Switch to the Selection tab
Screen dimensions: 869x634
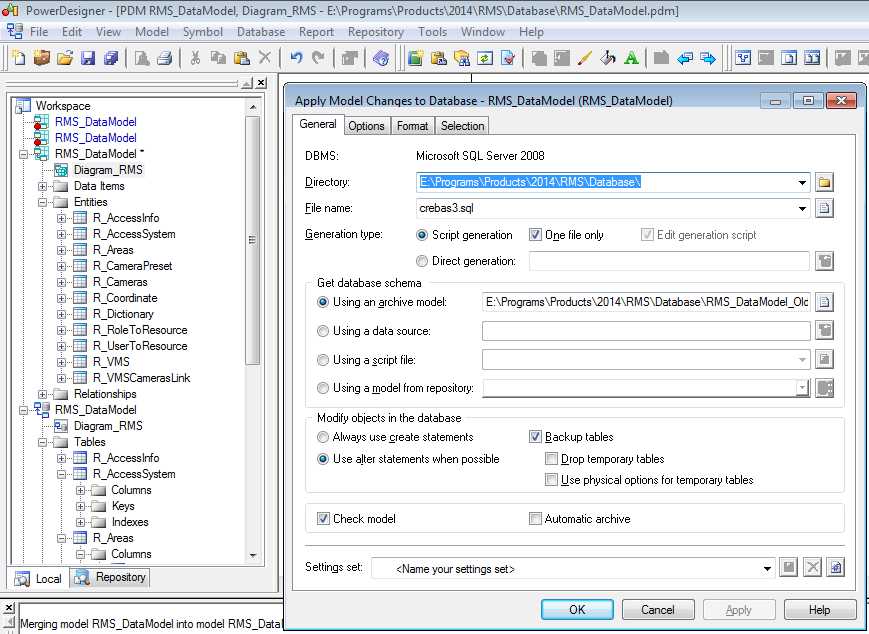pyautogui.click(x=462, y=126)
